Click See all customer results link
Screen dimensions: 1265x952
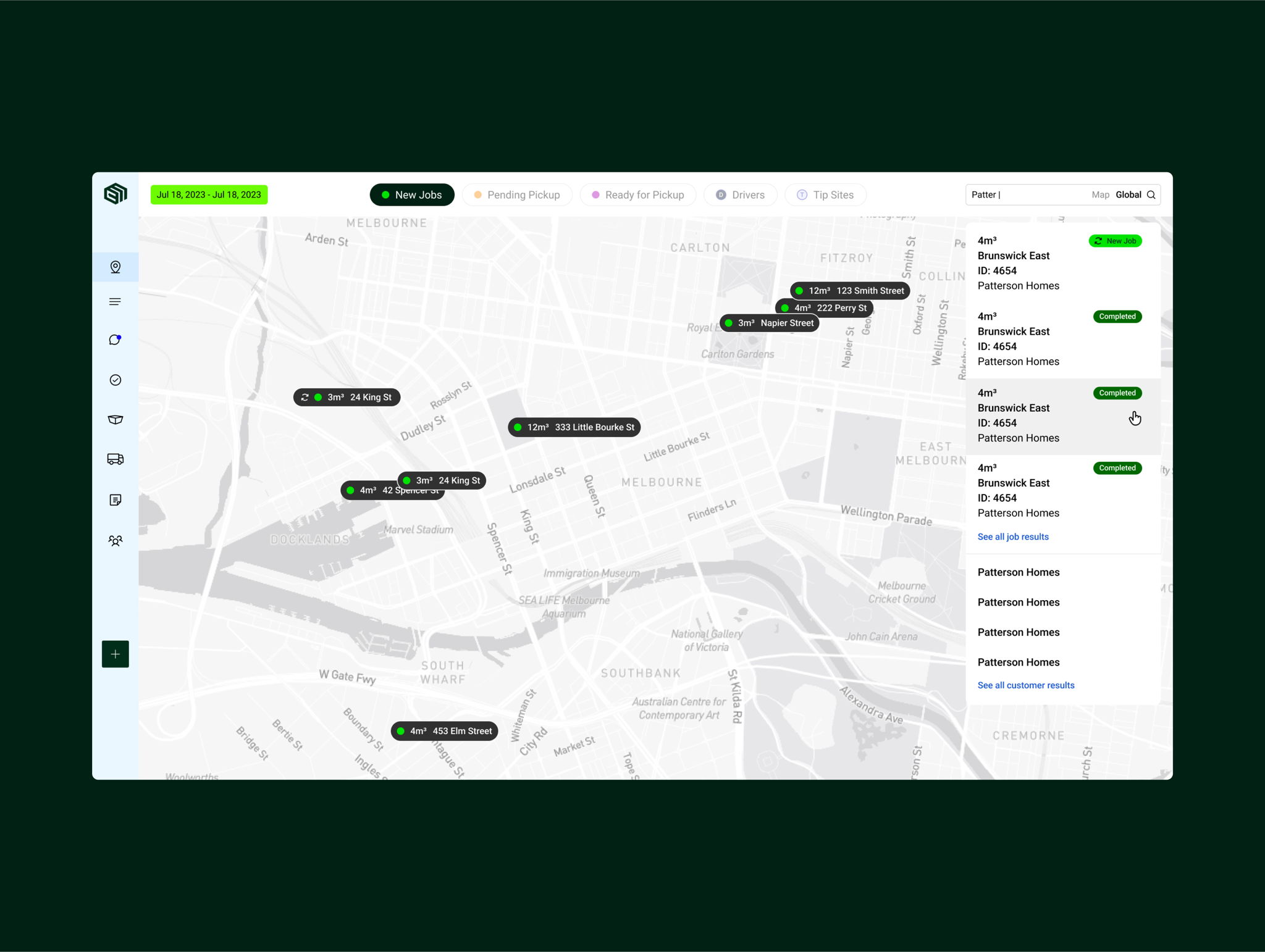tap(1026, 686)
